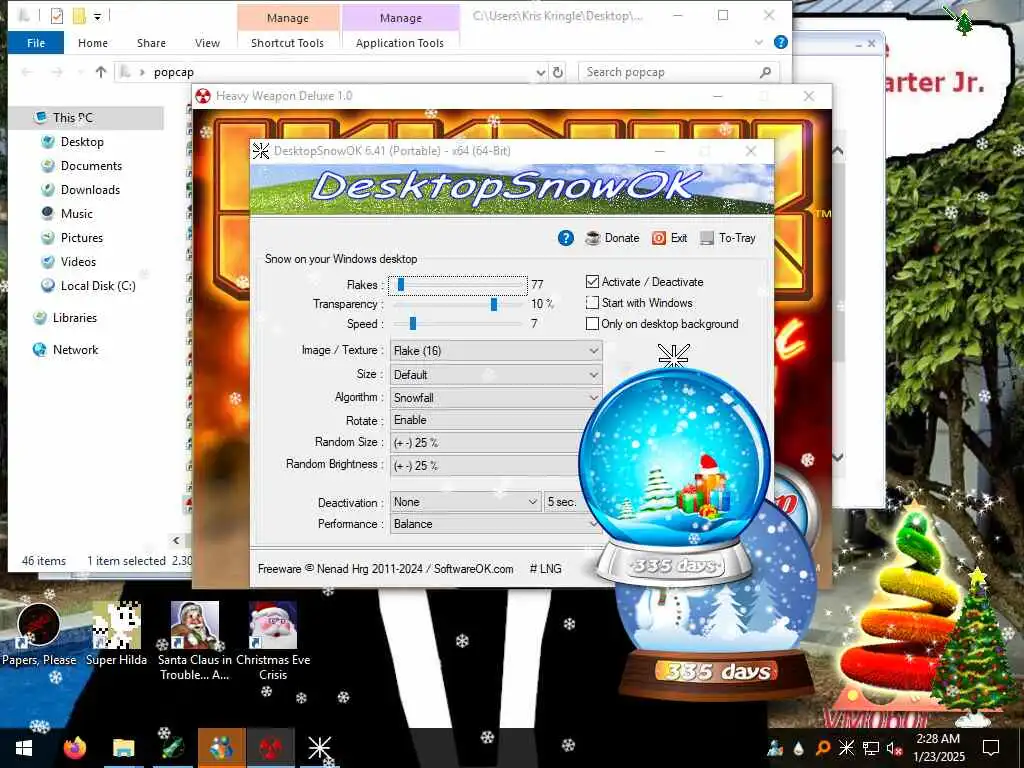Open File Explorer from the taskbar
This screenshot has width=1024, height=768.
[123, 748]
